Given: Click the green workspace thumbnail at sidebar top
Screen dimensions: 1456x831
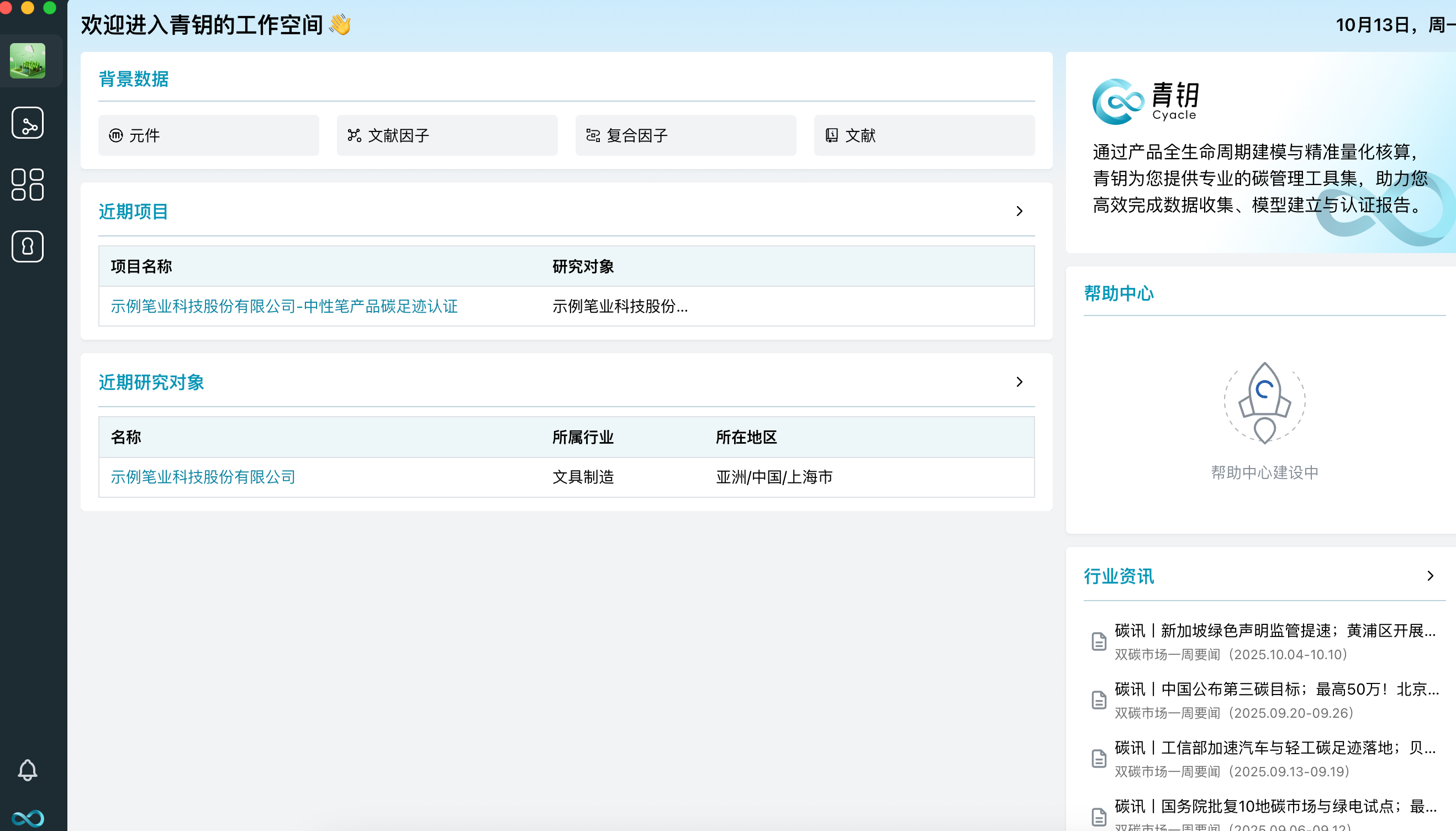Looking at the screenshot, I should (27, 61).
